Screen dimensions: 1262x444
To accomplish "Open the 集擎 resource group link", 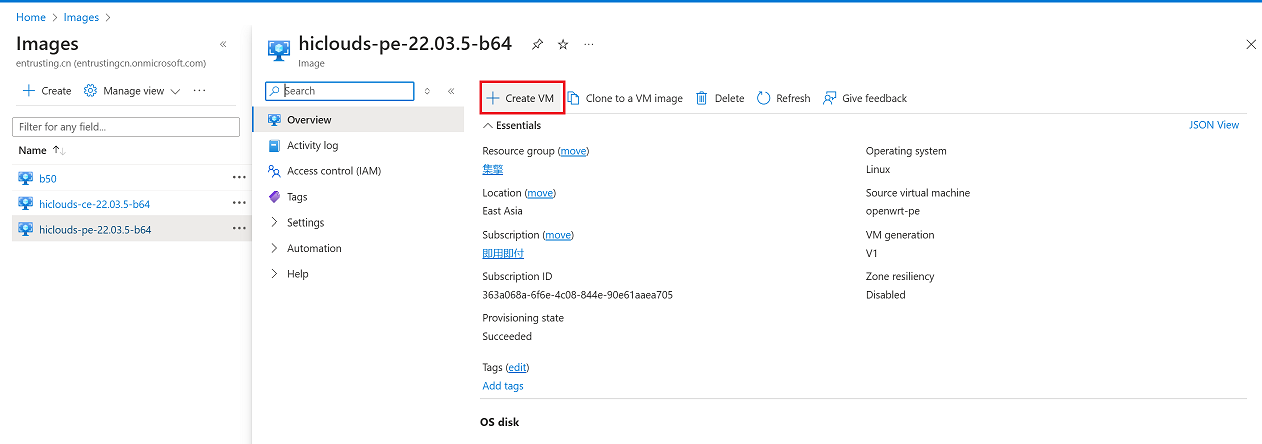I will tap(492, 170).
